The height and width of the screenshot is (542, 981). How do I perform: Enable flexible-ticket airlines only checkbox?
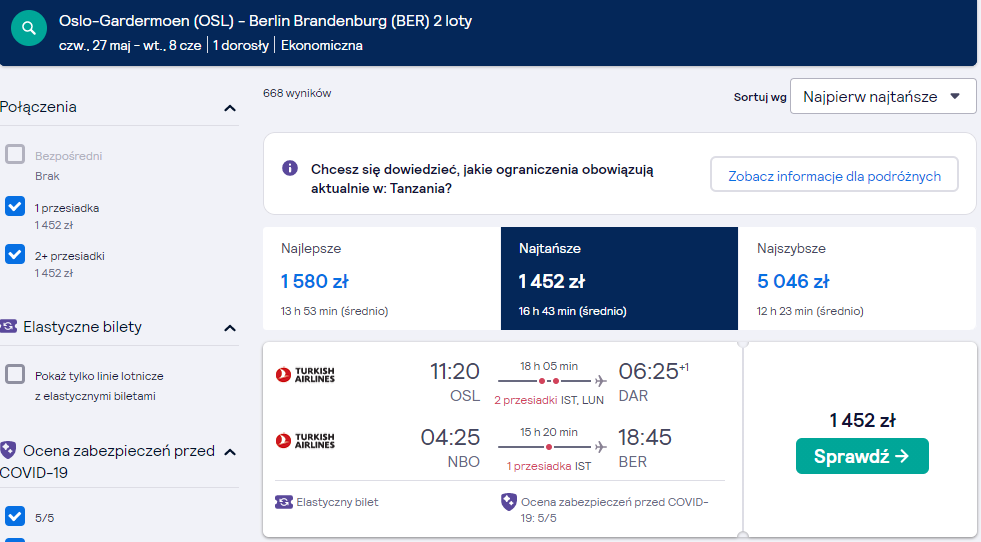click(15, 374)
